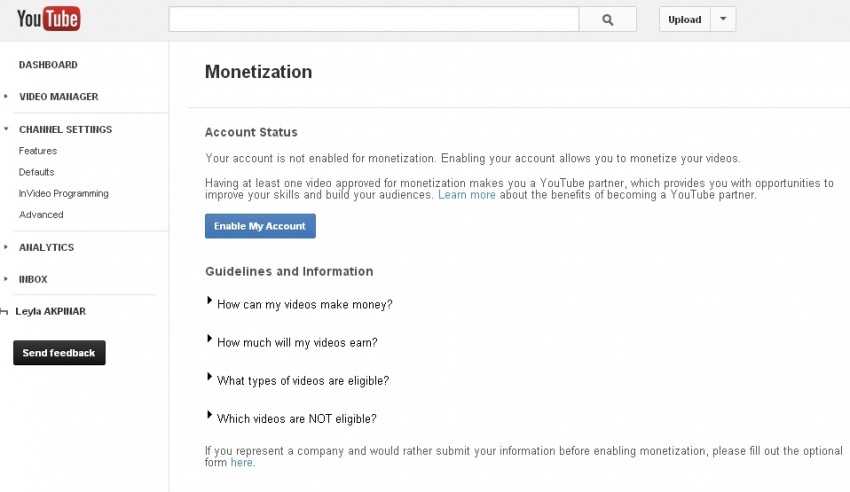Viewport: 850px width, 492px height.
Task: Expand the Video Manager arrow
Action: (x=6, y=96)
